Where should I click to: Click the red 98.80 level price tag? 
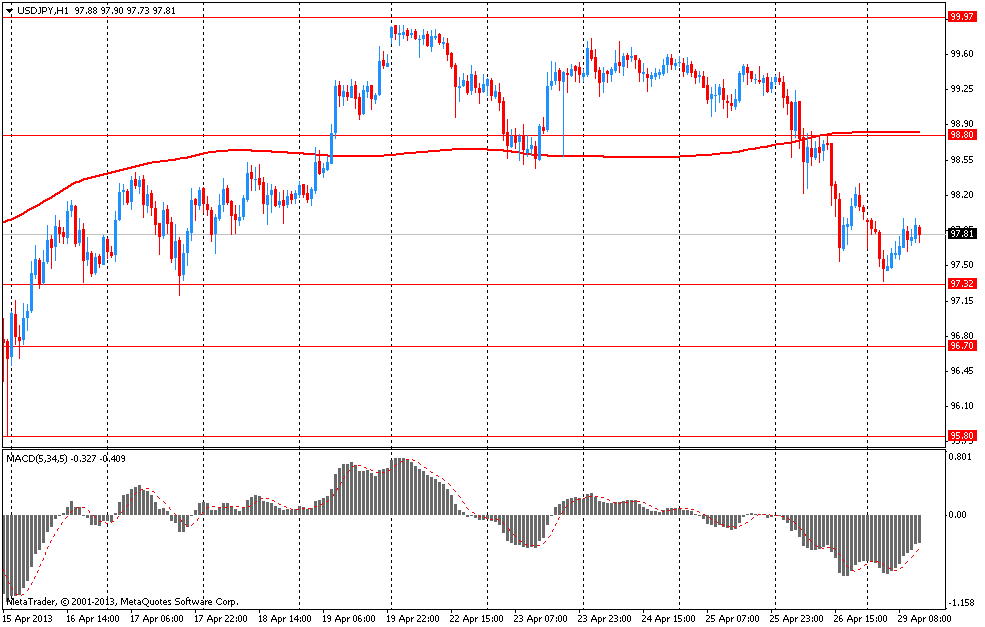click(962, 135)
